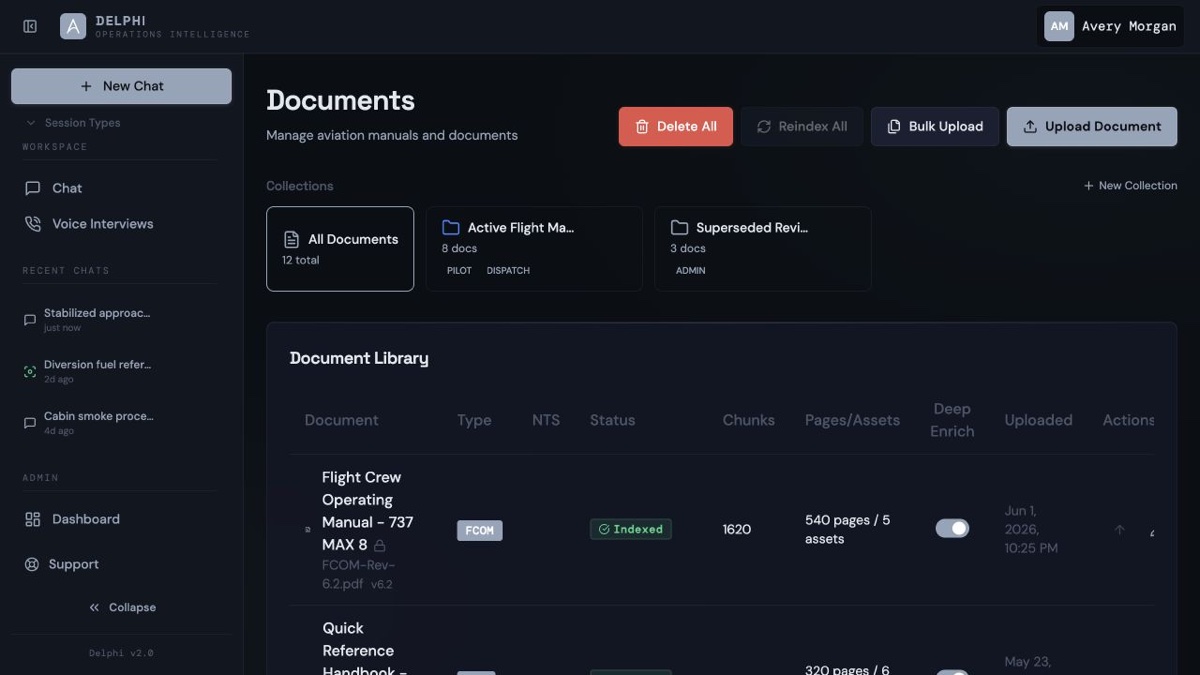Click the 'Jun 1, 2026, 10:25 PM' date
The image size is (1200, 675).
(x=1031, y=529)
